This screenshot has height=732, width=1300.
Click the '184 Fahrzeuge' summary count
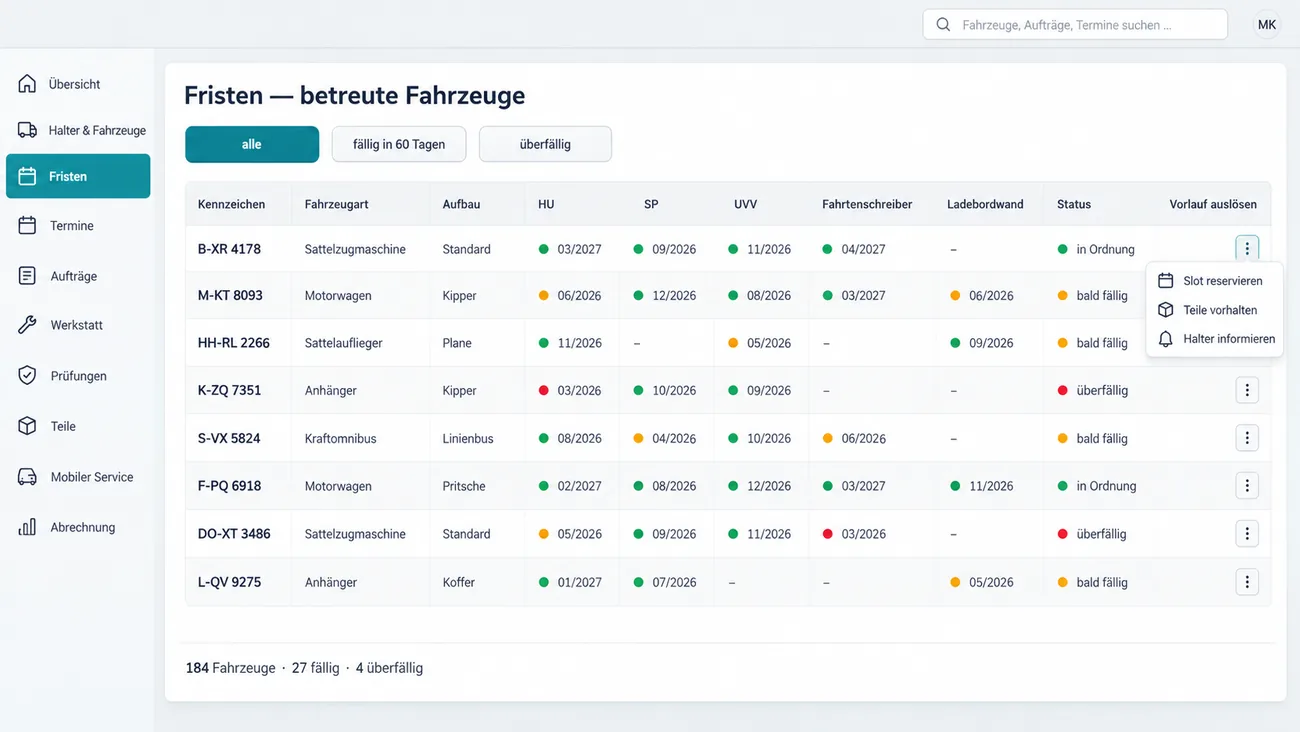click(230, 668)
